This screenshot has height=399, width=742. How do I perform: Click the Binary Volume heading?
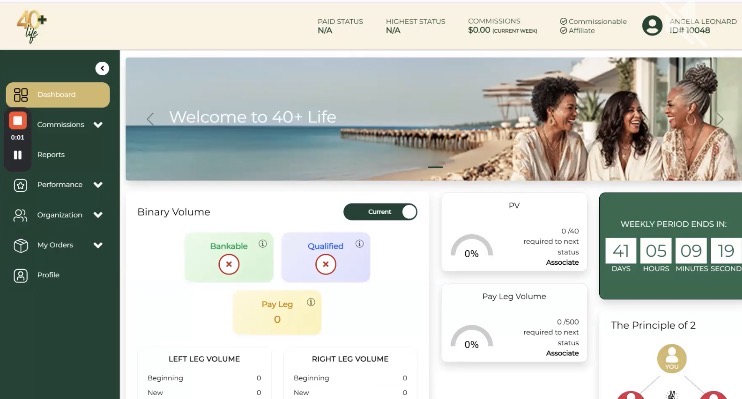point(174,212)
